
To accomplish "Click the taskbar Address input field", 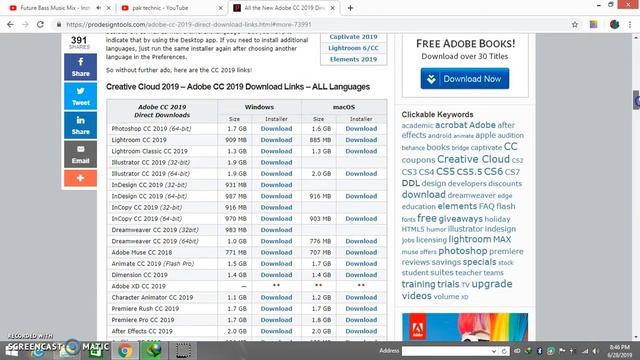I will [446, 351].
